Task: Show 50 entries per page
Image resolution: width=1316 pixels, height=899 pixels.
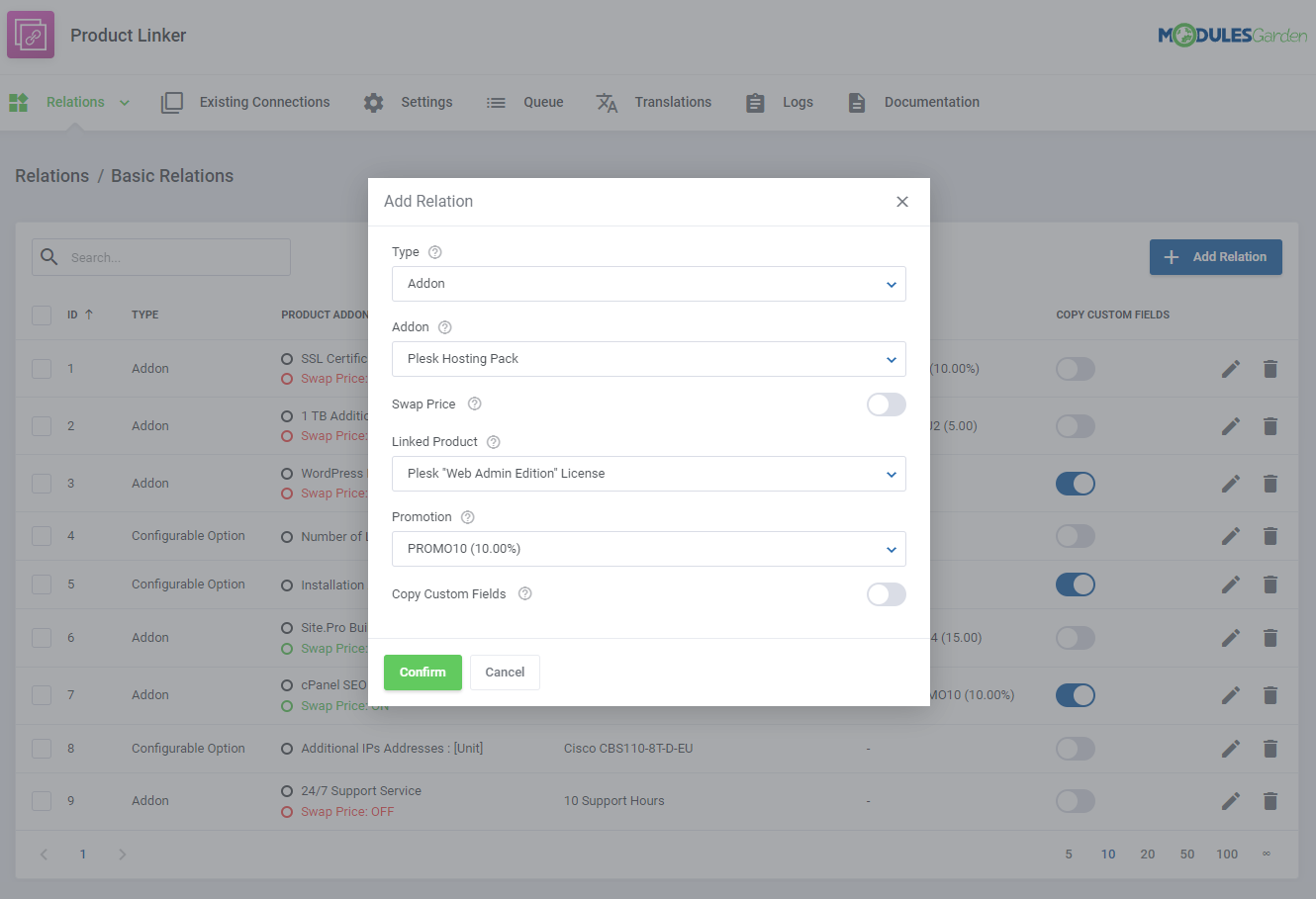Action: (x=1187, y=854)
